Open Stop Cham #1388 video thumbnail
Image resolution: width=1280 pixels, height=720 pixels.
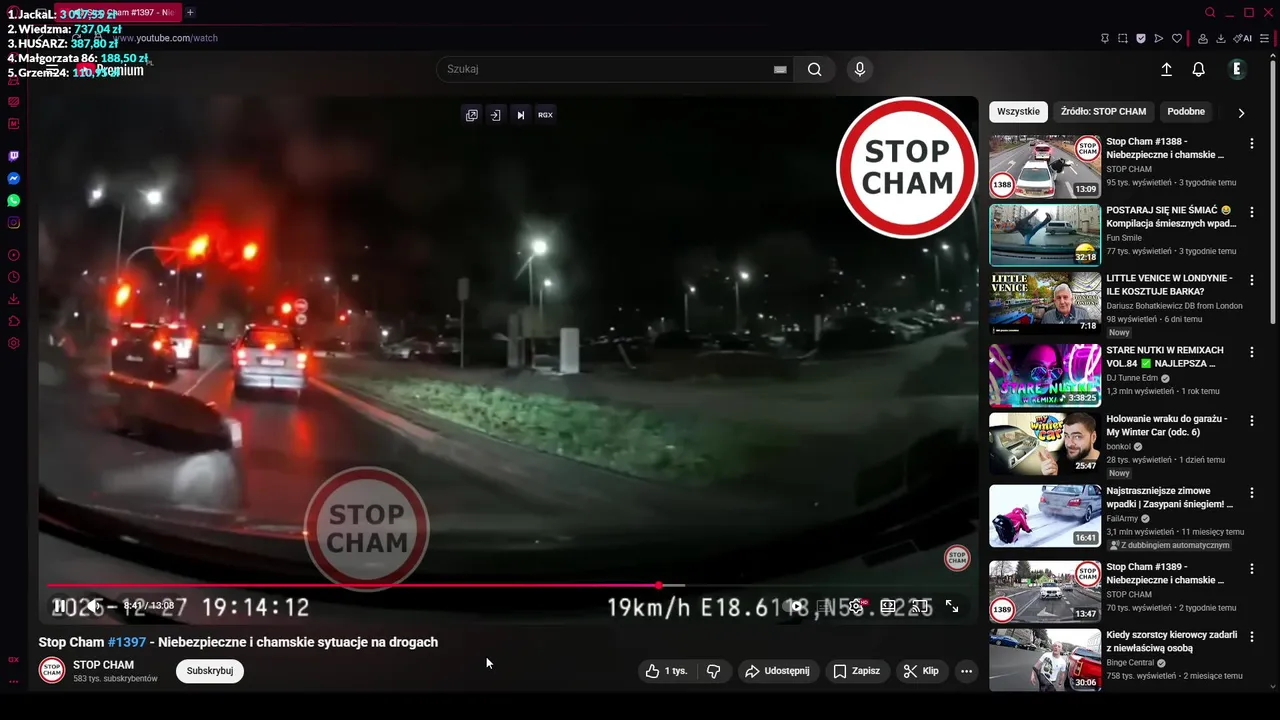(1045, 167)
